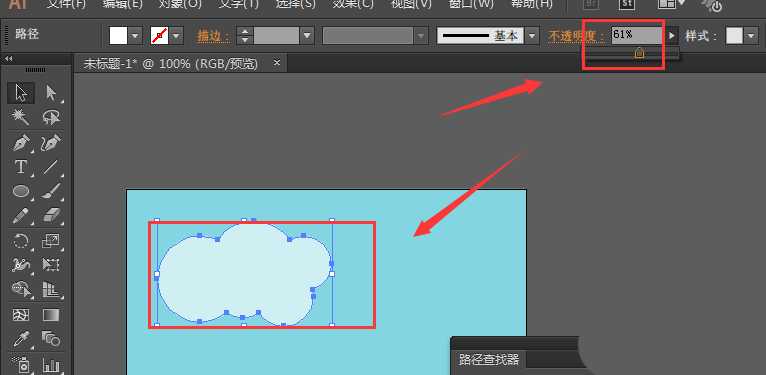This screenshot has height=375, width=766.
Task: Select the Paintbrush tool
Action: pyautogui.click(x=51, y=191)
